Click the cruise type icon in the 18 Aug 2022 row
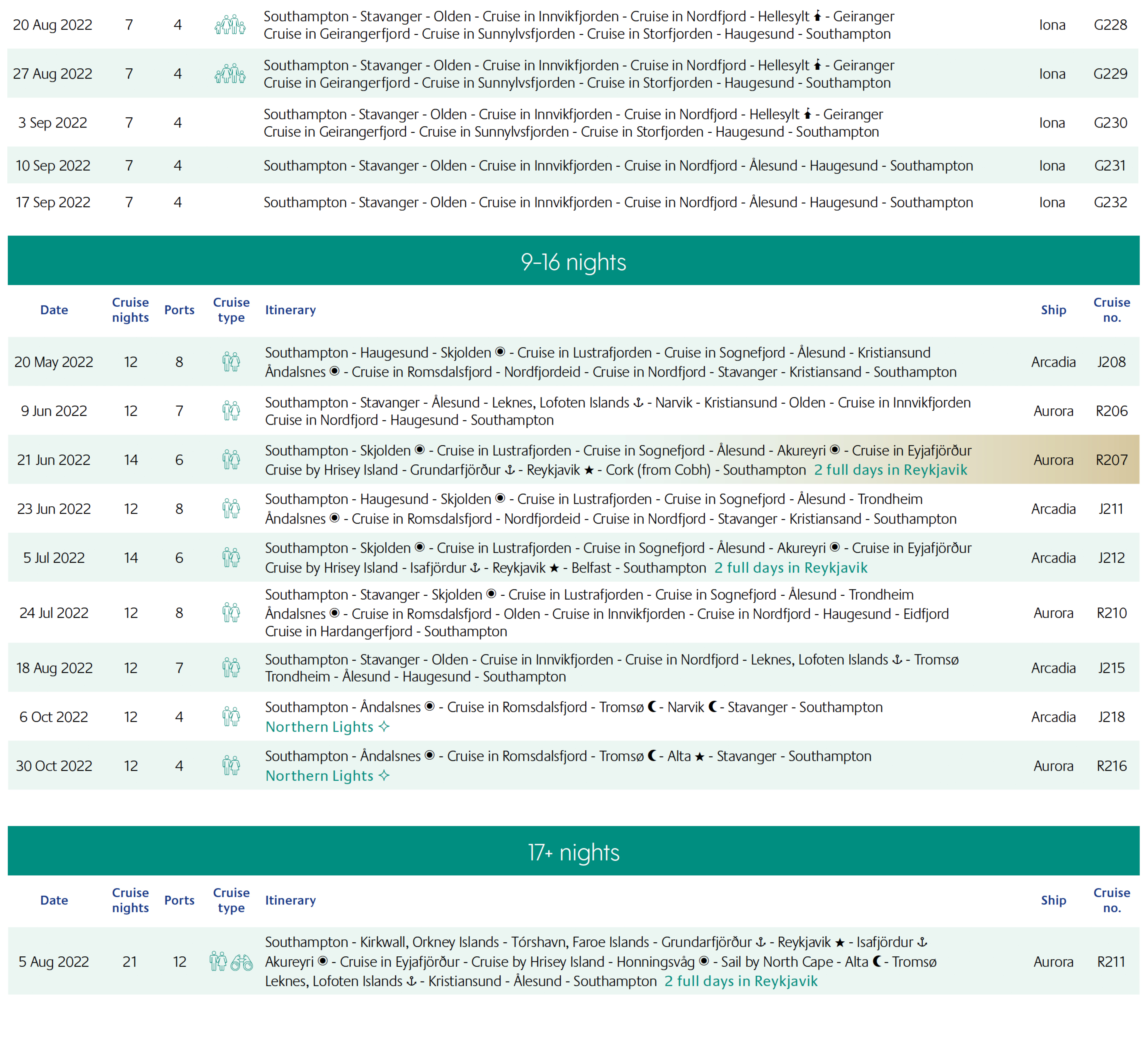This screenshot has height=1042, width=1148. click(x=231, y=668)
